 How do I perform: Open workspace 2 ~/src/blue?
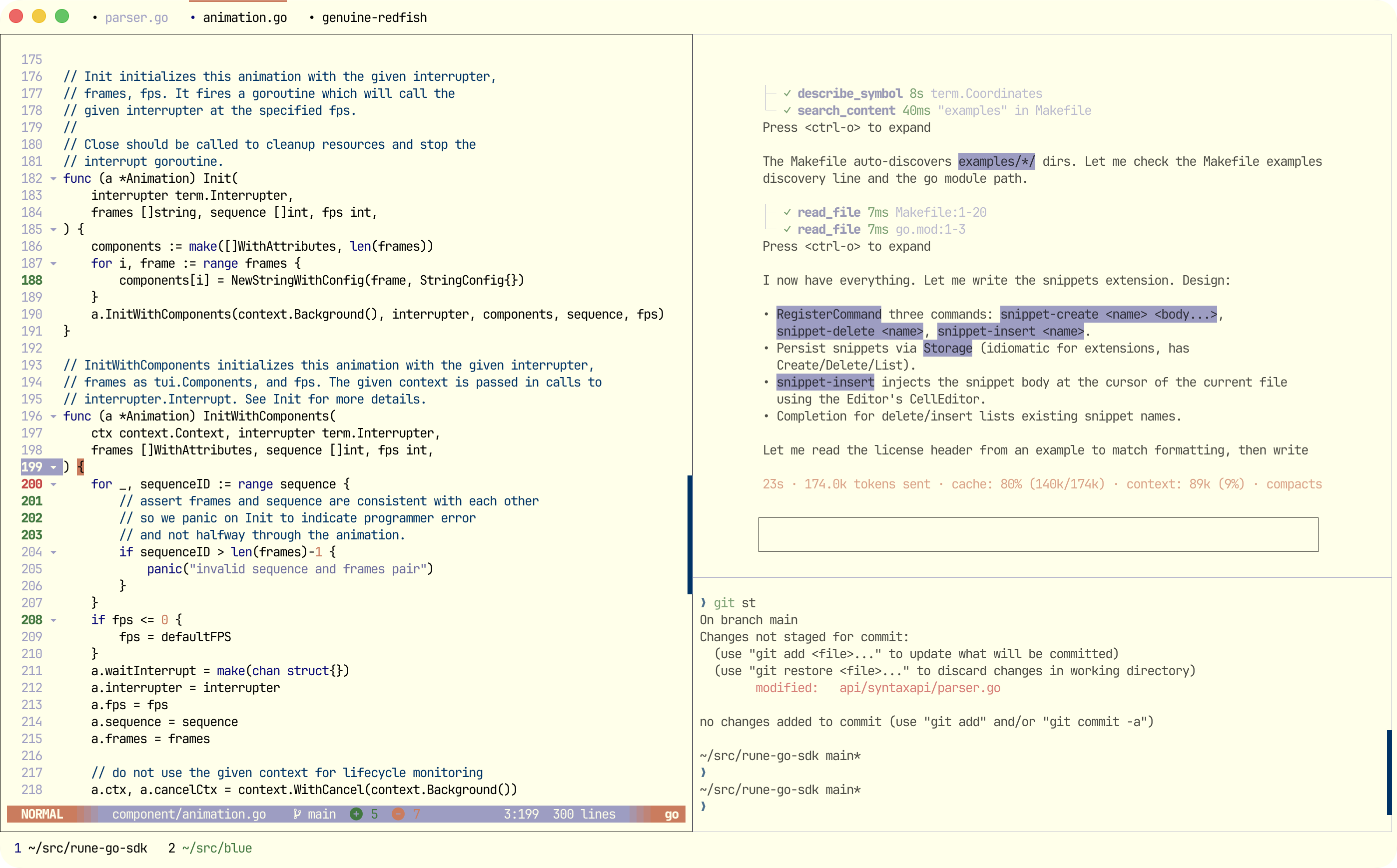(x=209, y=848)
